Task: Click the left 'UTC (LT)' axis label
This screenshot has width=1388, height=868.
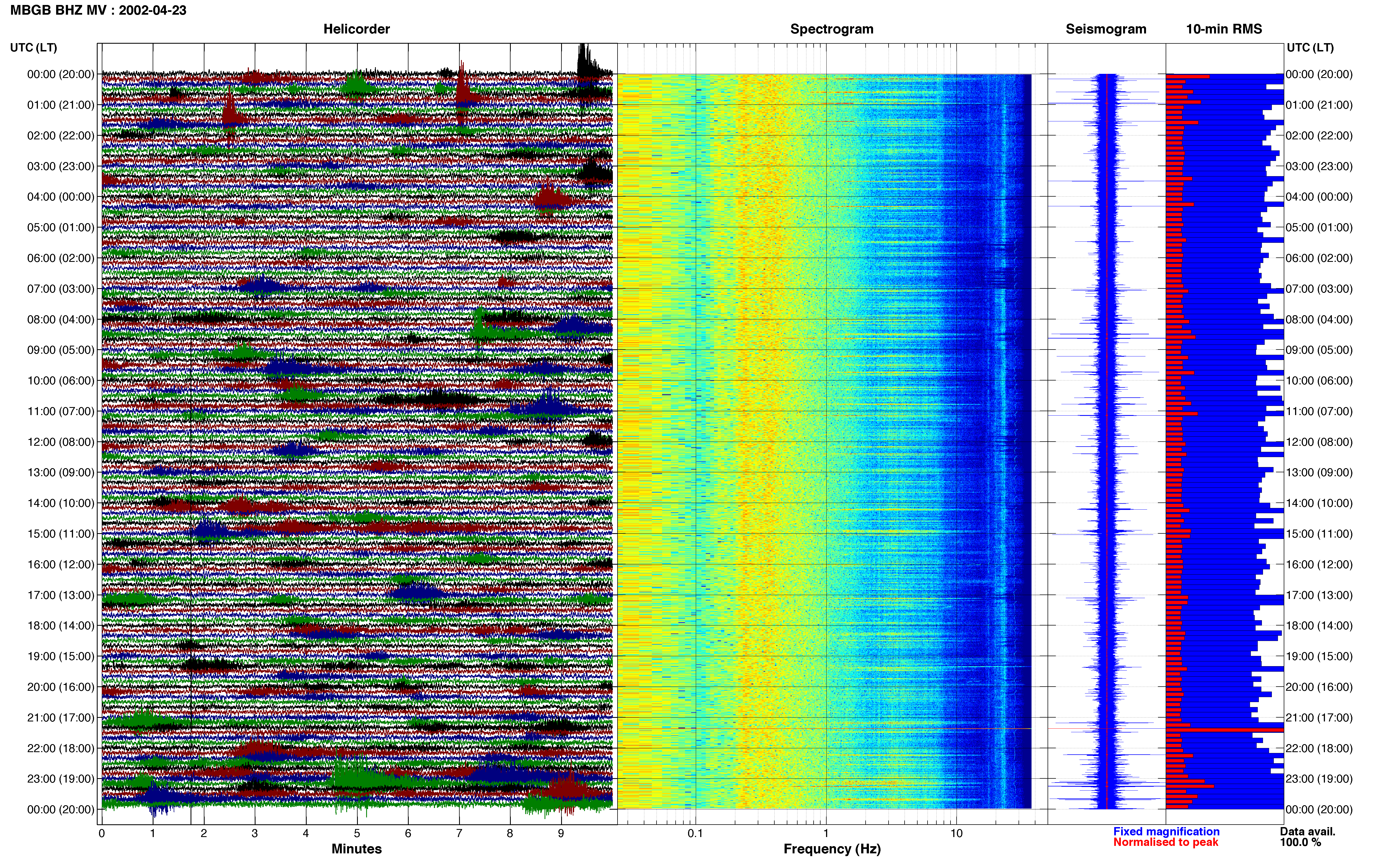Action: tap(33, 48)
